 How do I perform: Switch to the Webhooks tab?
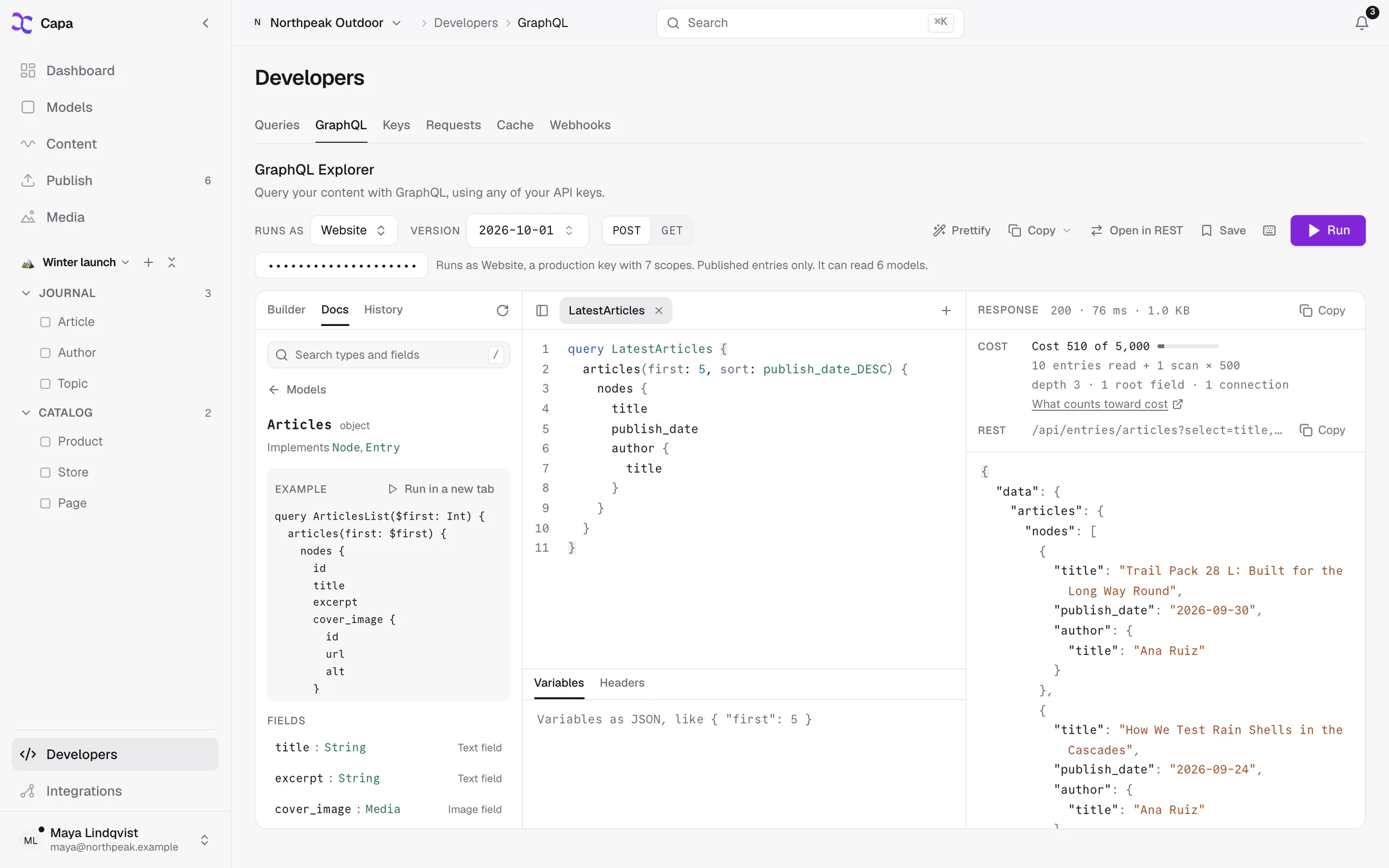580,125
